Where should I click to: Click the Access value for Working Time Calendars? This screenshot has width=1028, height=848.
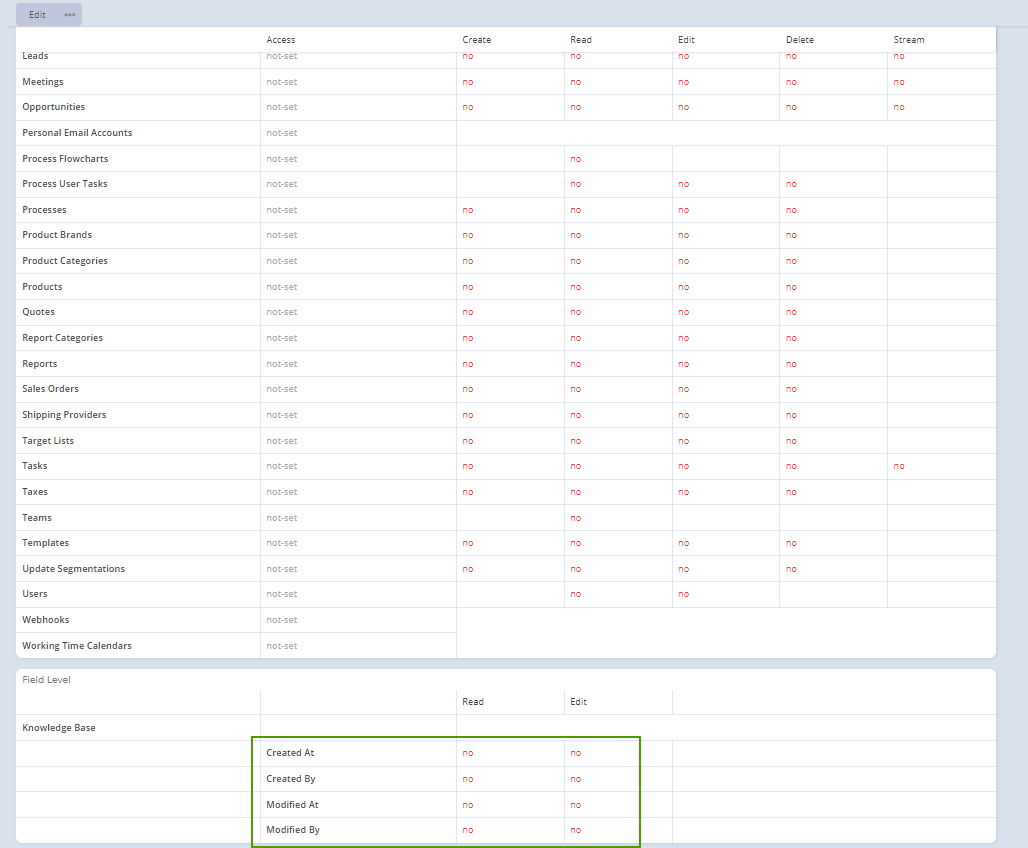click(x=281, y=646)
